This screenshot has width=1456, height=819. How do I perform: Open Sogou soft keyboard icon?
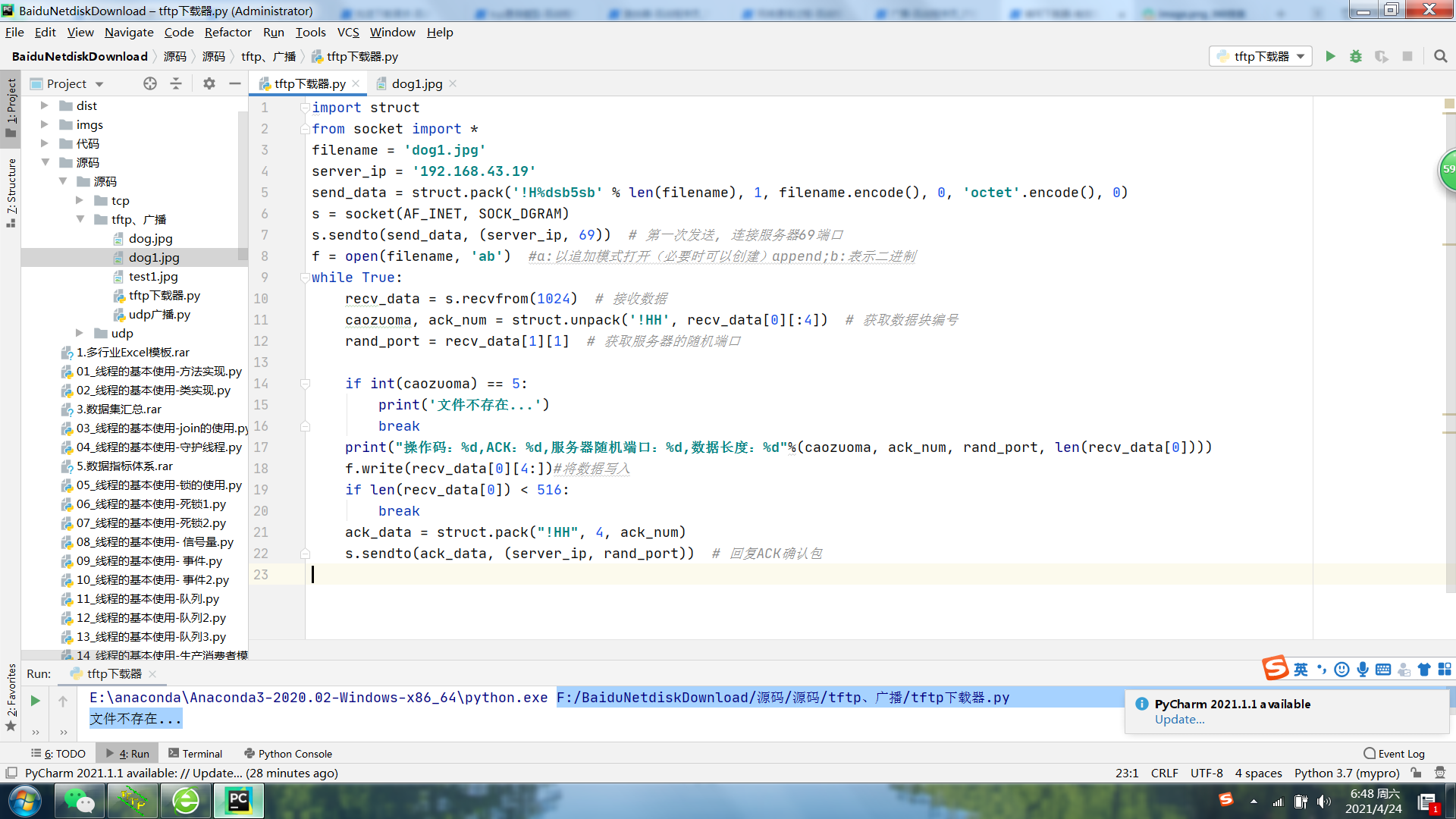(x=1383, y=669)
